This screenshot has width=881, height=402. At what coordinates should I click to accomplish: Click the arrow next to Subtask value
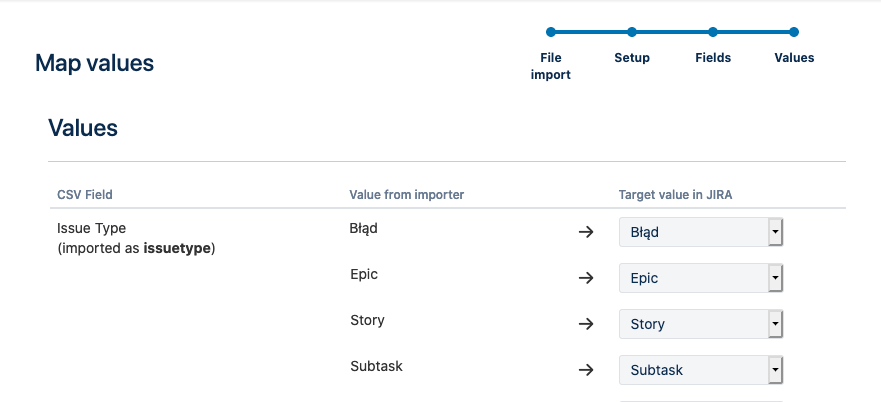(586, 370)
